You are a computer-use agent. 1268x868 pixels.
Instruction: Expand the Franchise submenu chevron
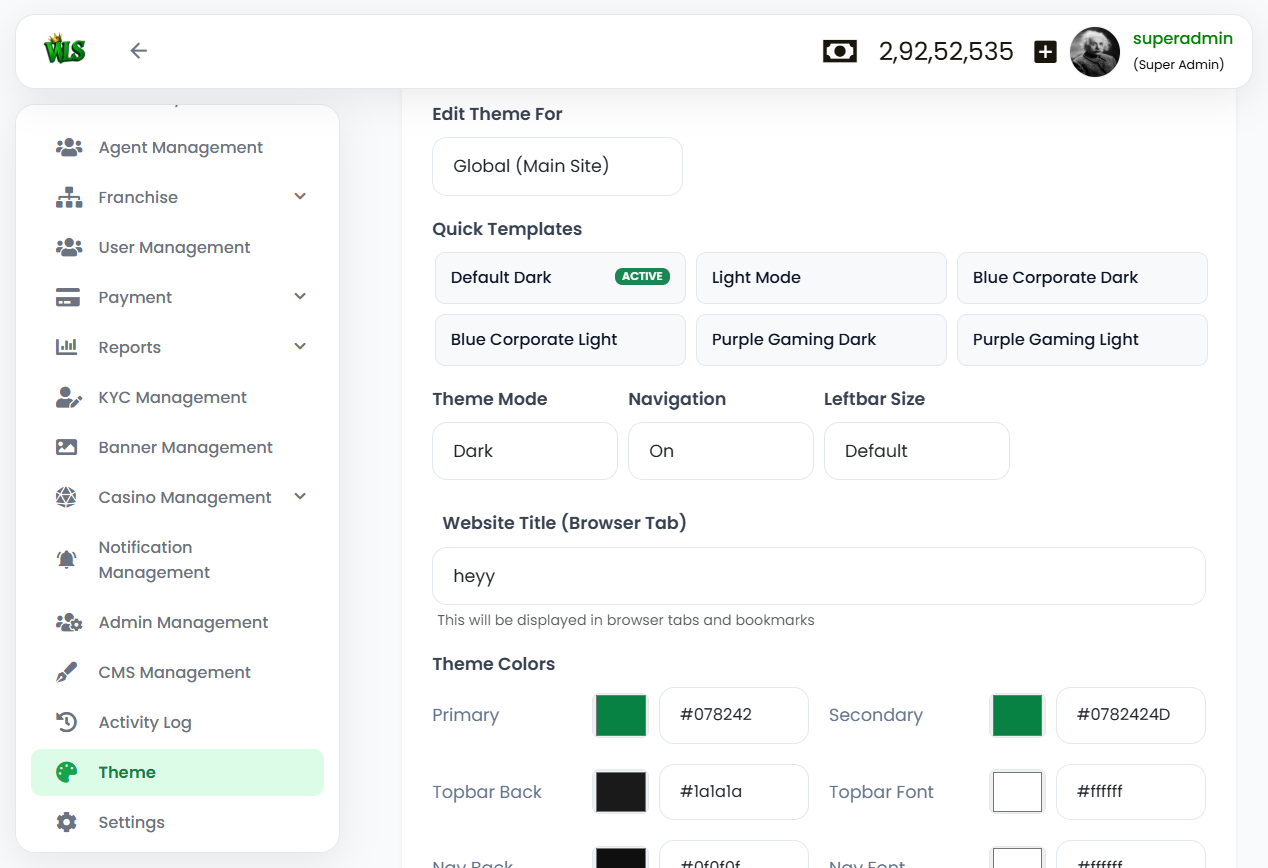pos(300,197)
